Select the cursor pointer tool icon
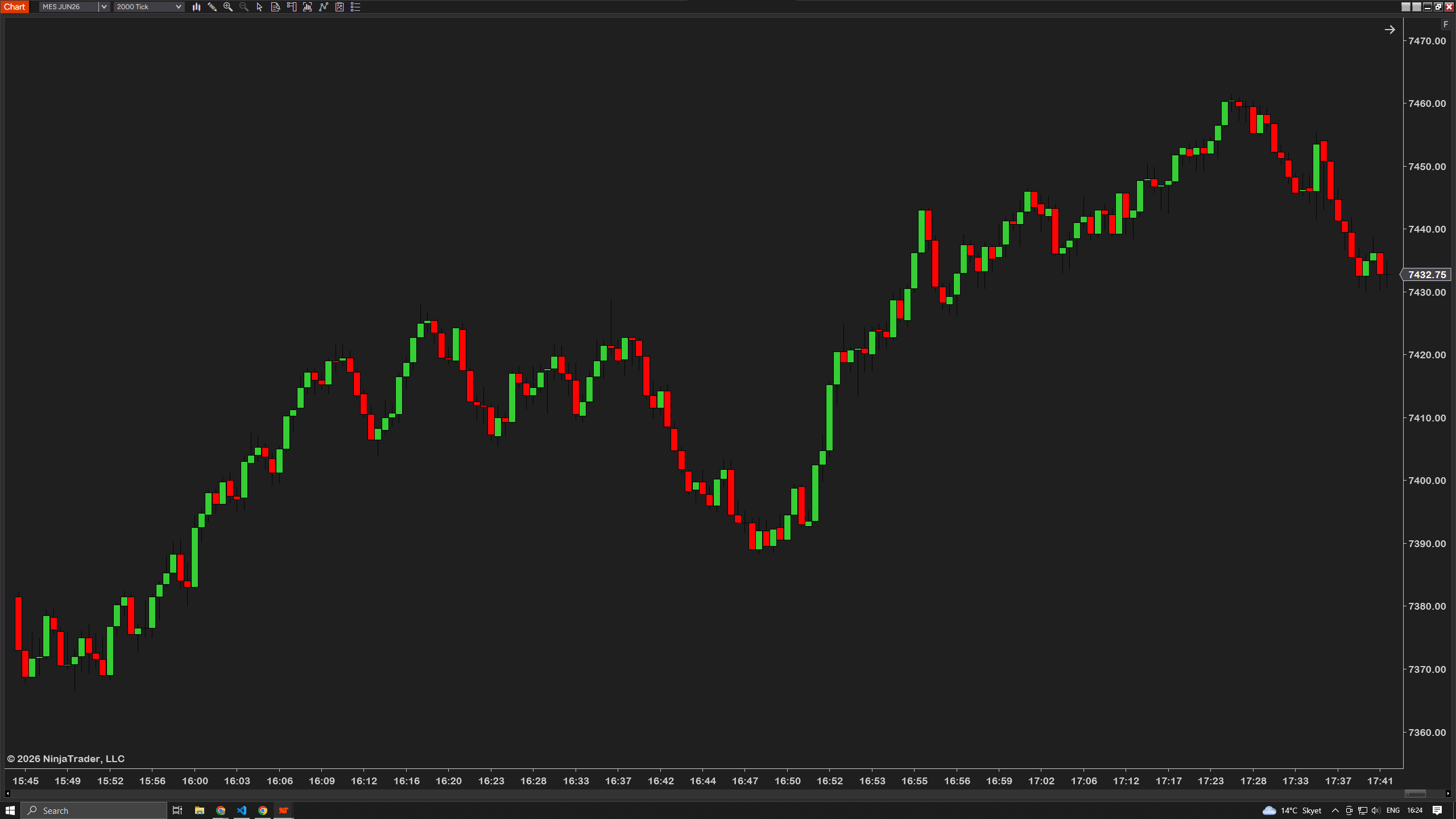Image resolution: width=1456 pixels, height=819 pixels. pos(260,7)
